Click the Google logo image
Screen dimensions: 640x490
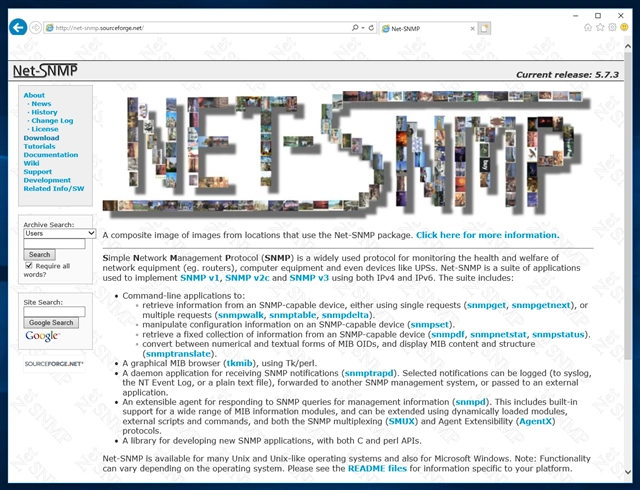pyautogui.click(x=42, y=336)
